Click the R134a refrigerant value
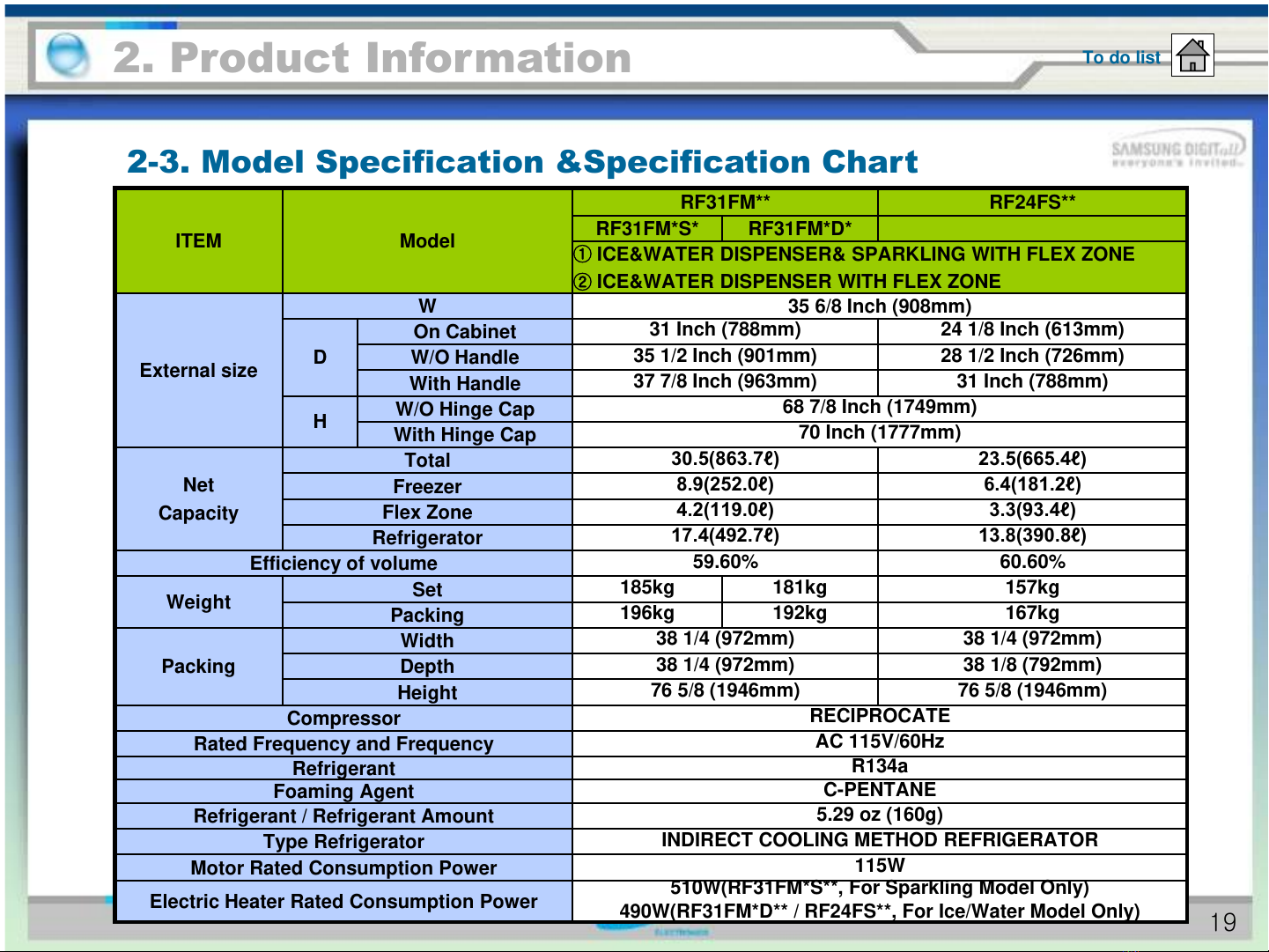The width and height of the screenshot is (1269, 952). point(880,766)
